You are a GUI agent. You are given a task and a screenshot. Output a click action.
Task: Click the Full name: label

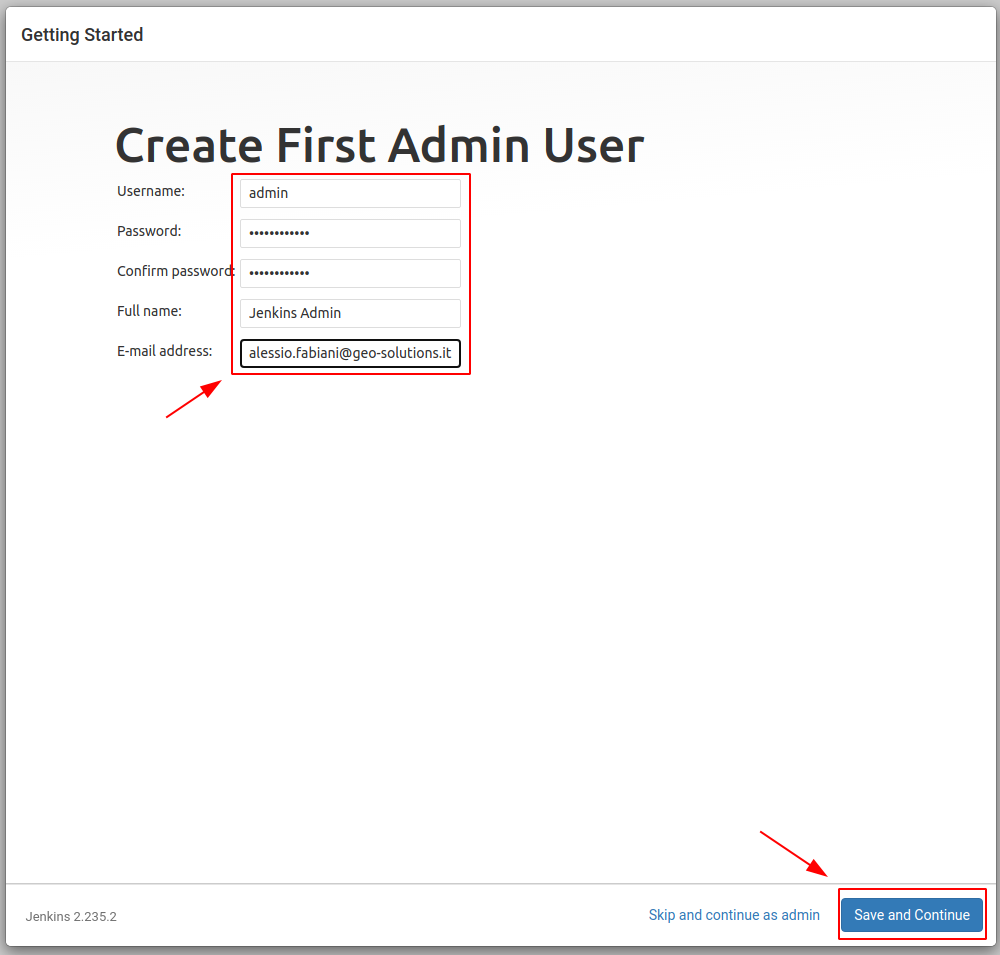tap(149, 311)
